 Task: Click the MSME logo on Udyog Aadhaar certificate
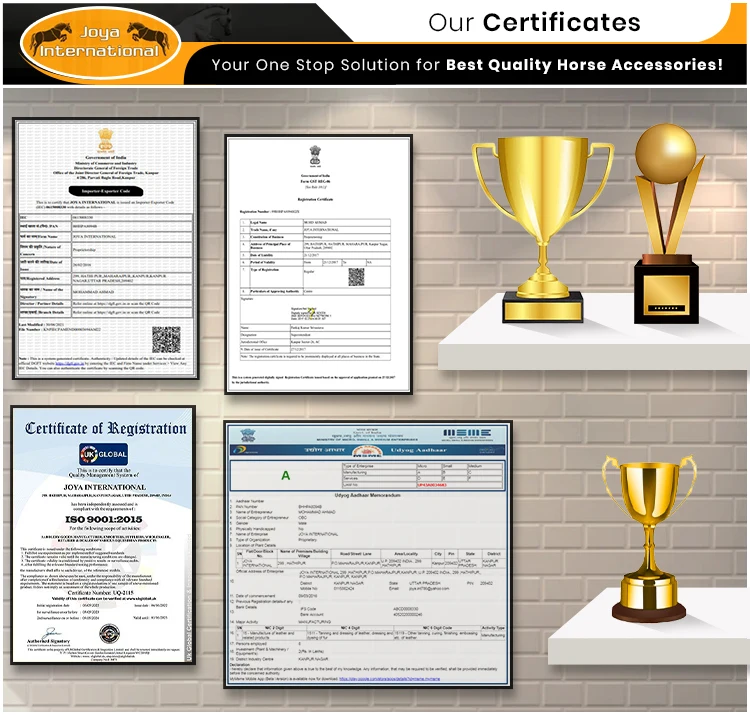click(467, 433)
